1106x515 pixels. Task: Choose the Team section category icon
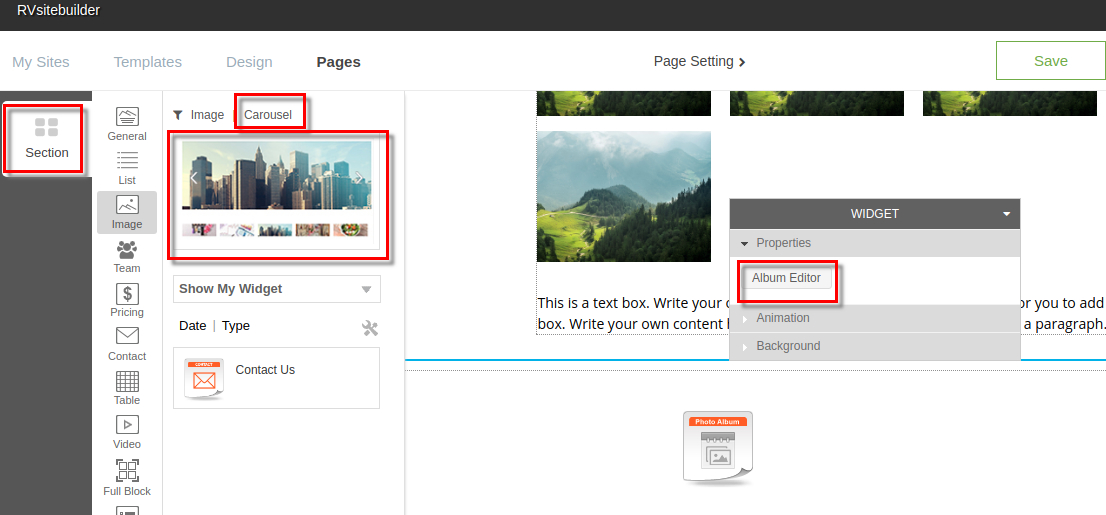pyautogui.click(x=127, y=250)
